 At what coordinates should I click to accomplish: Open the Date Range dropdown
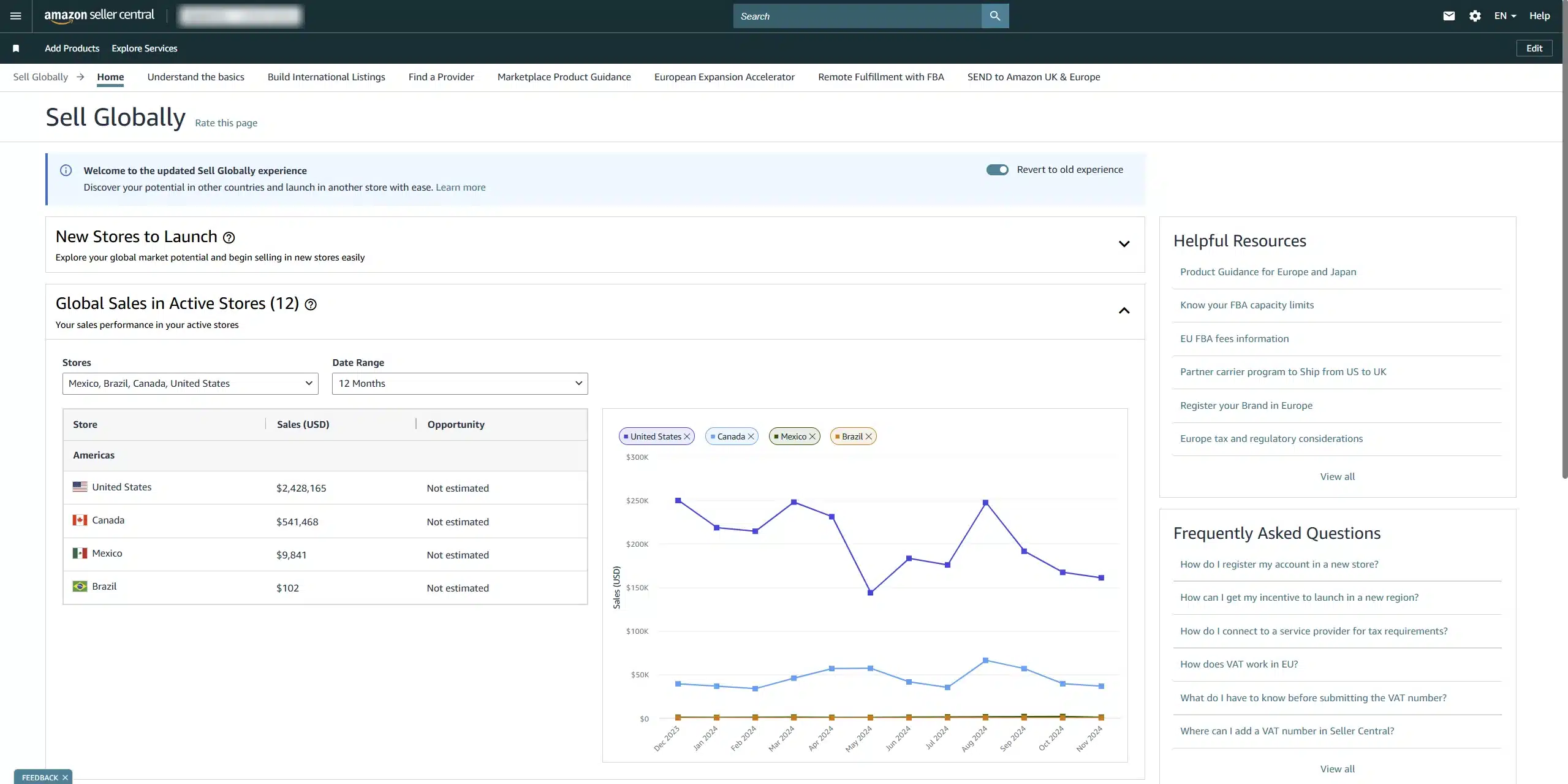460,384
